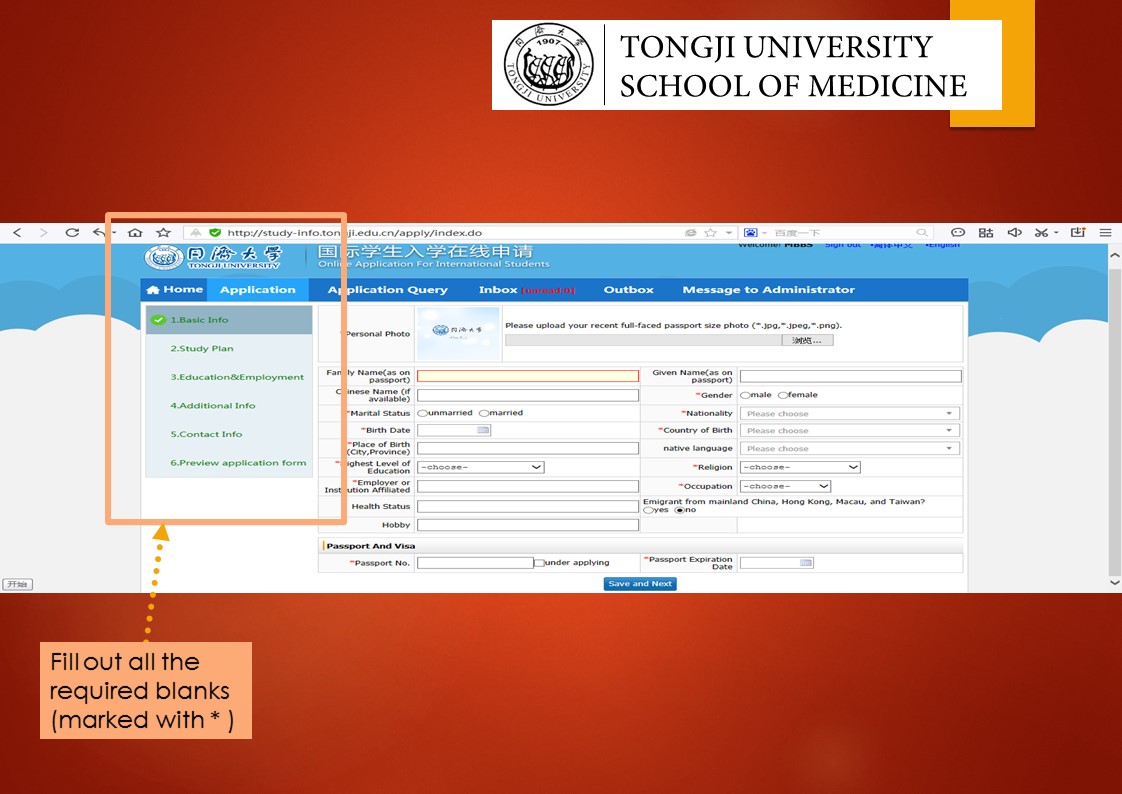Open the Home tab with house icon
1122x794 pixels.
175,290
